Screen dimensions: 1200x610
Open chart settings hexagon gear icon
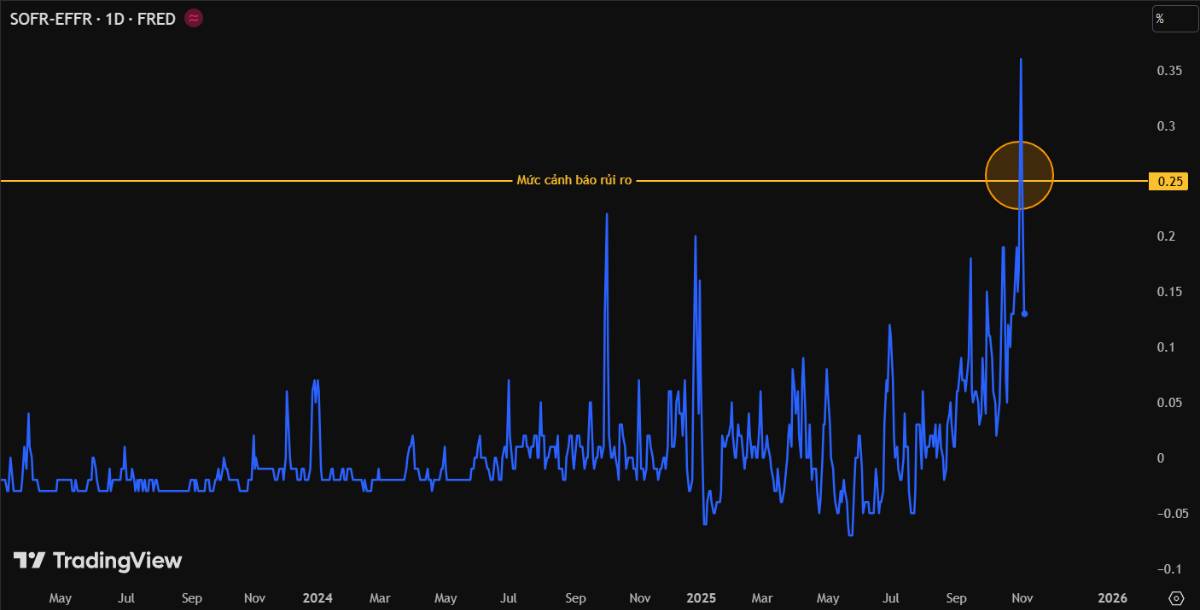pyautogui.click(x=1176, y=598)
